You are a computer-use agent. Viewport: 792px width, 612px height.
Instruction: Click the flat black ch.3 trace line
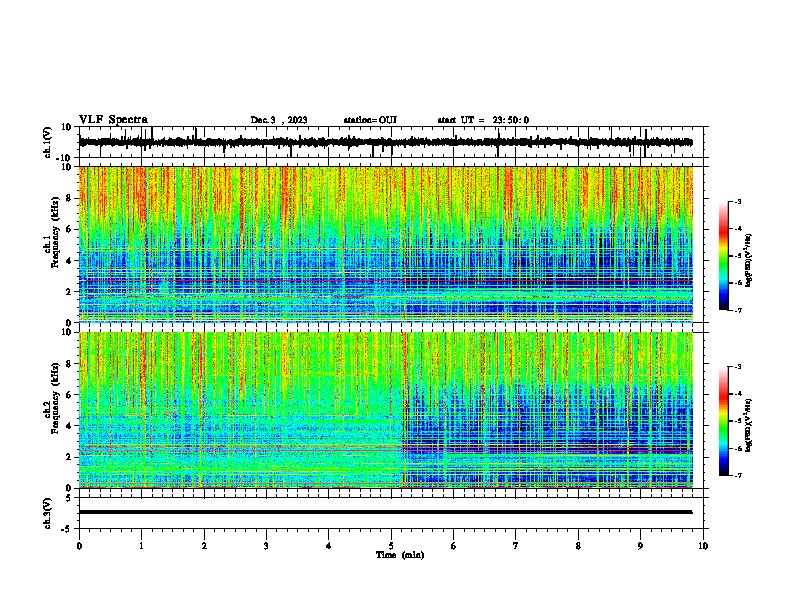pos(386,512)
